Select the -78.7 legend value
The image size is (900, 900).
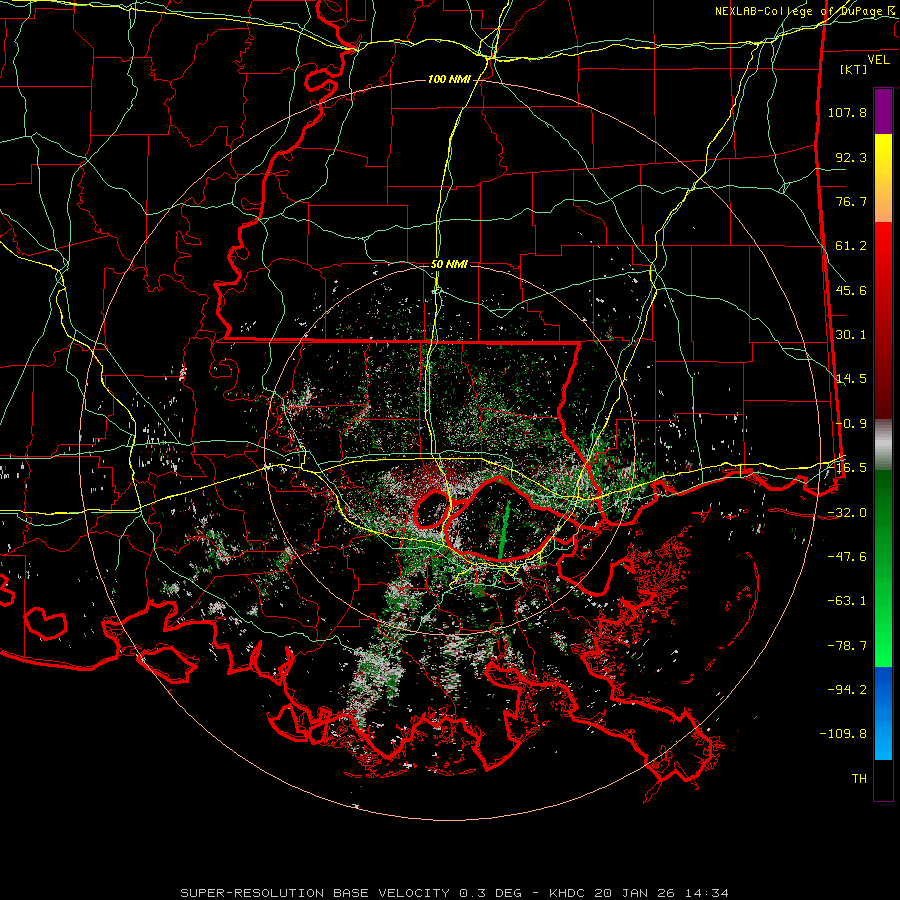(847, 646)
